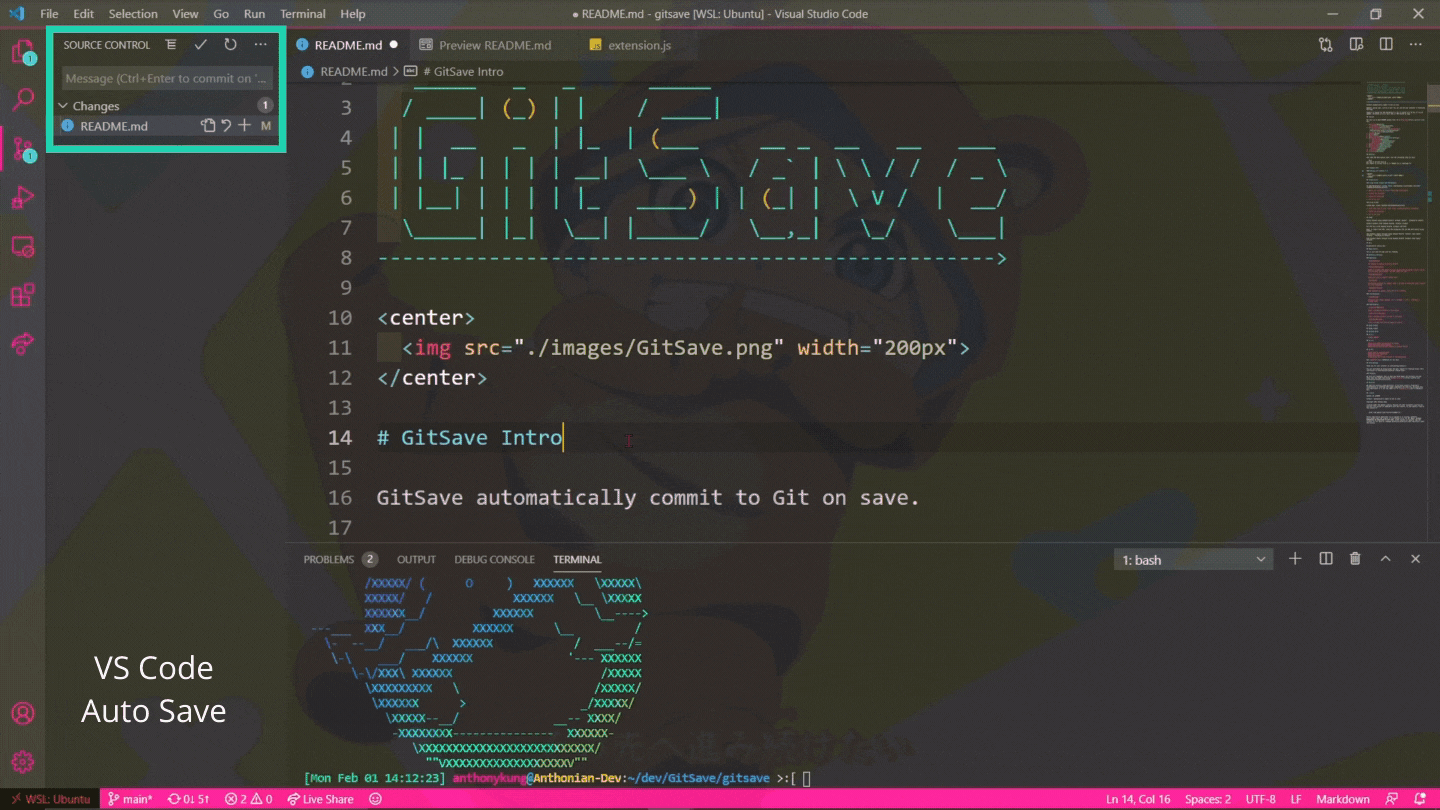The height and width of the screenshot is (810, 1440).
Task: Kill the terminal with trash icon
Action: (x=1355, y=559)
